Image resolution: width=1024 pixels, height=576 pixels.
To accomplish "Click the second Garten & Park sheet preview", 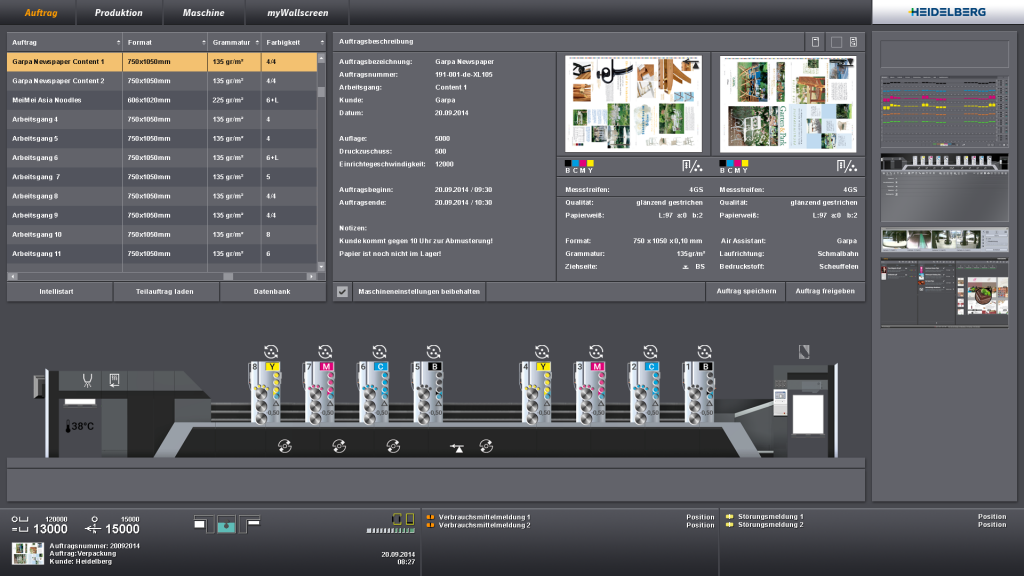I will point(788,104).
